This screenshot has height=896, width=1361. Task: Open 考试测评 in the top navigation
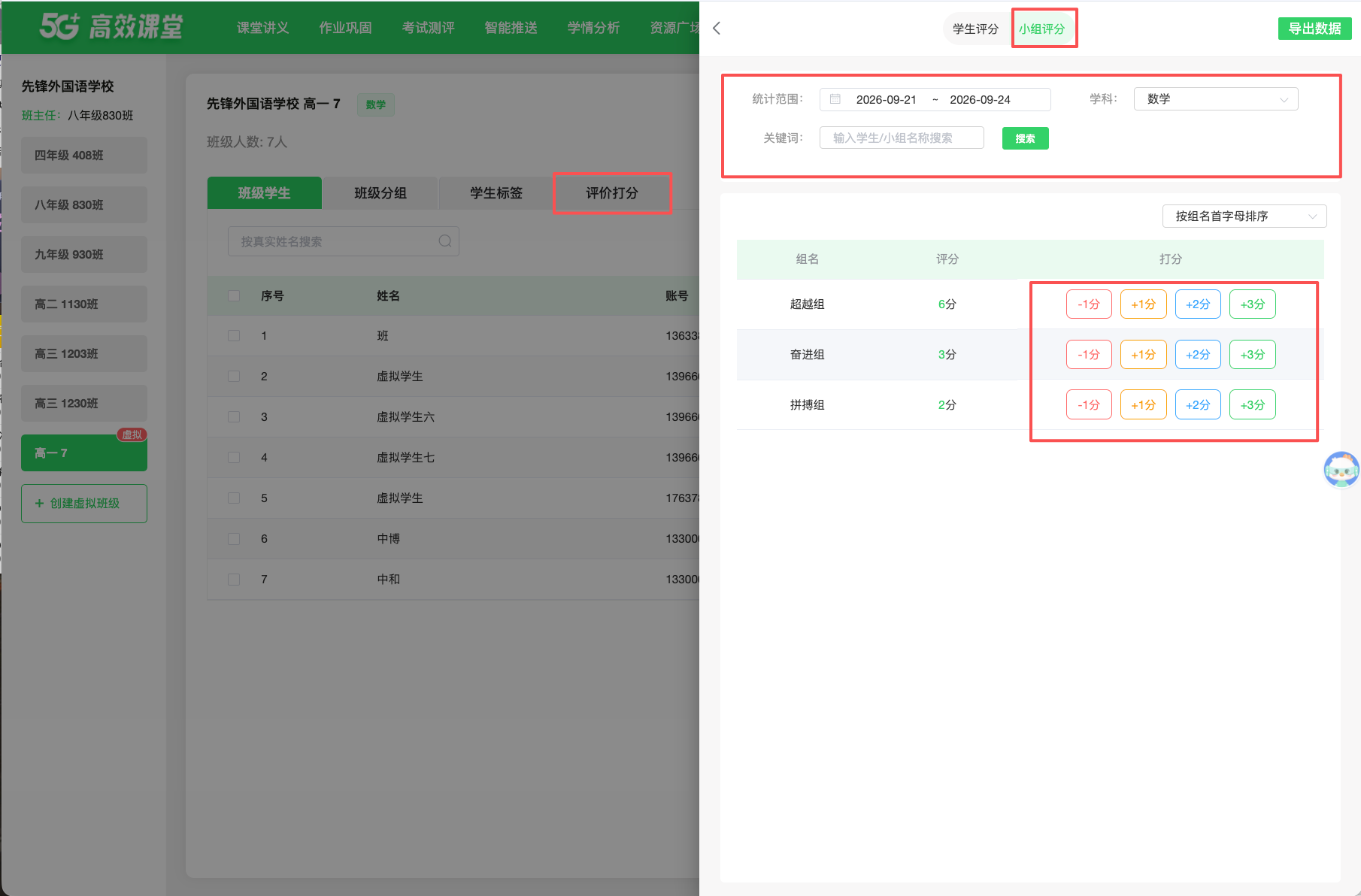coord(428,28)
